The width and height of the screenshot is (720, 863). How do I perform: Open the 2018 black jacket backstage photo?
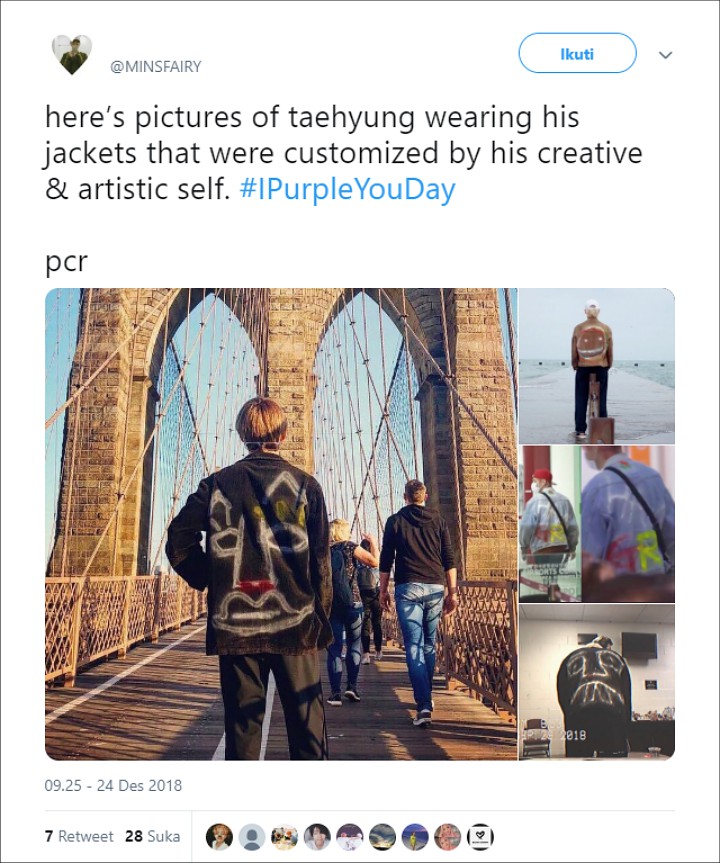click(597, 682)
